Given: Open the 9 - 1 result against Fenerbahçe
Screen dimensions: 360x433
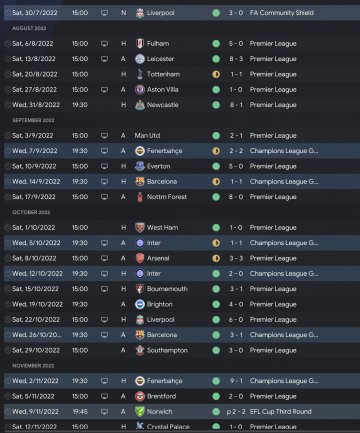Looking at the screenshot, I should (236, 381).
